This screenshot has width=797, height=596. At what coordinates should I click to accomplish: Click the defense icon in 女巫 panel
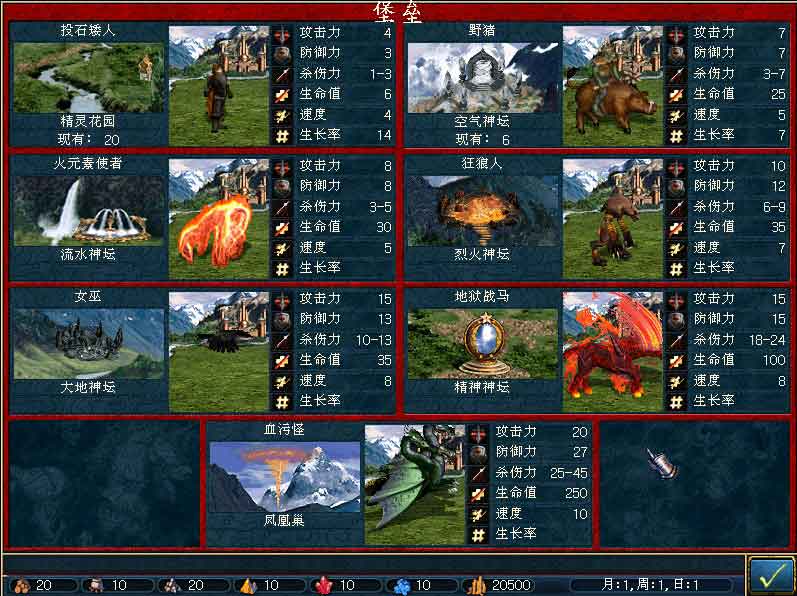coord(282,321)
